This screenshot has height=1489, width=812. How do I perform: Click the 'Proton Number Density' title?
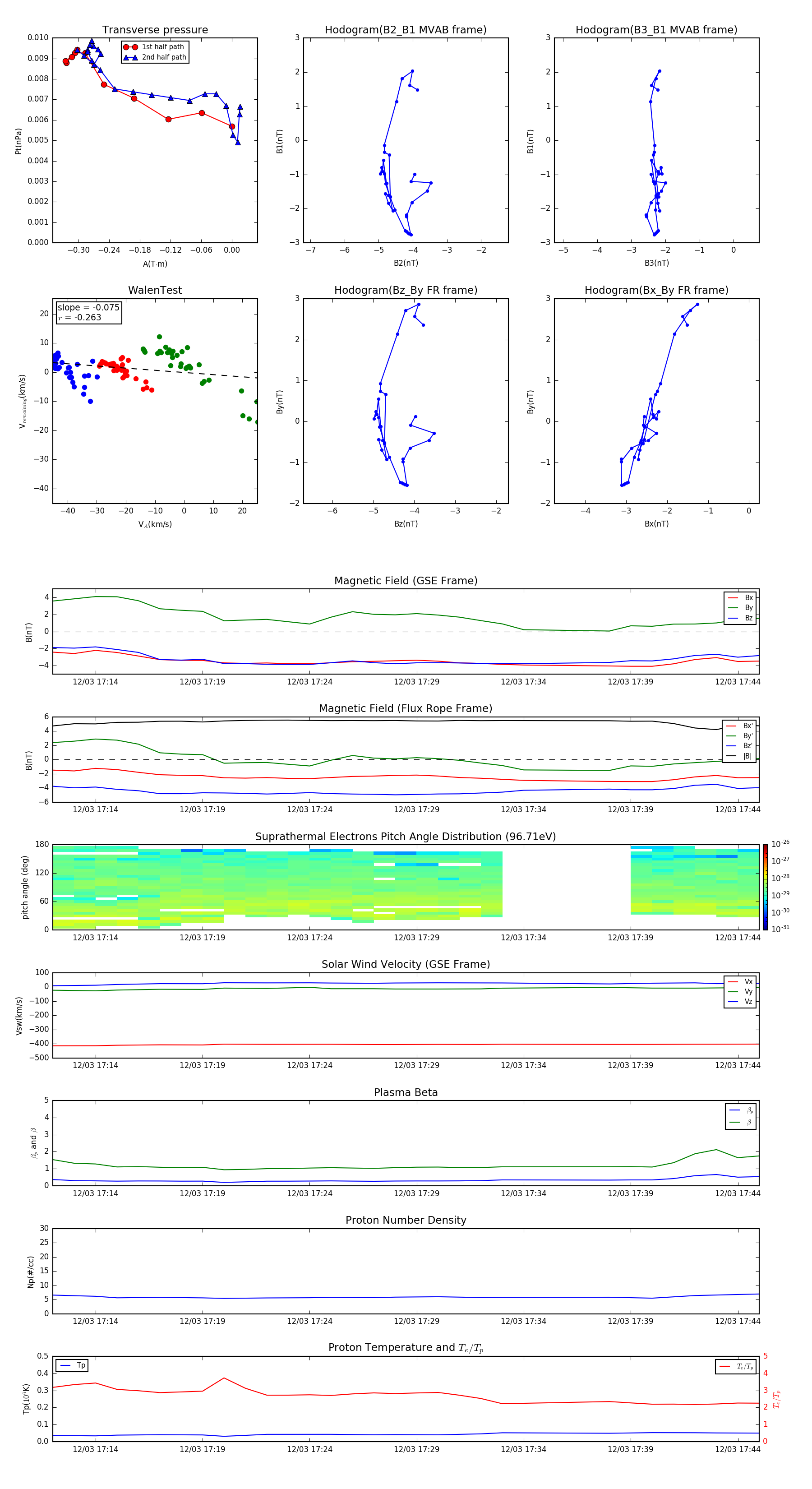click(x=406, y=1220)
